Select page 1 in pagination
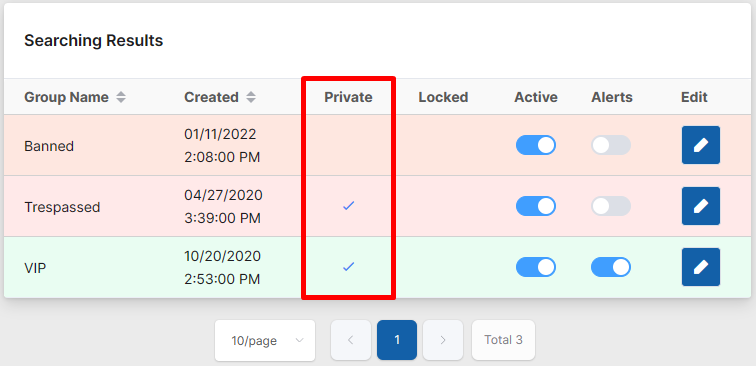Image resolution: width=756 pixels, height=366 pixels. [x=397, y=340]
